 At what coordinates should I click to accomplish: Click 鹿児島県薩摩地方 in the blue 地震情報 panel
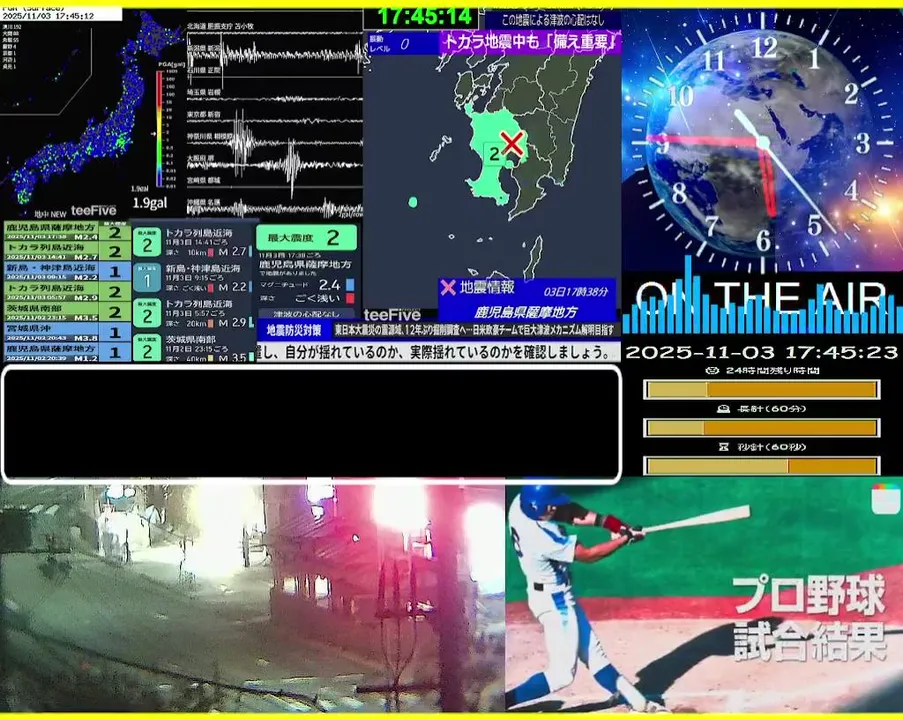525,312
